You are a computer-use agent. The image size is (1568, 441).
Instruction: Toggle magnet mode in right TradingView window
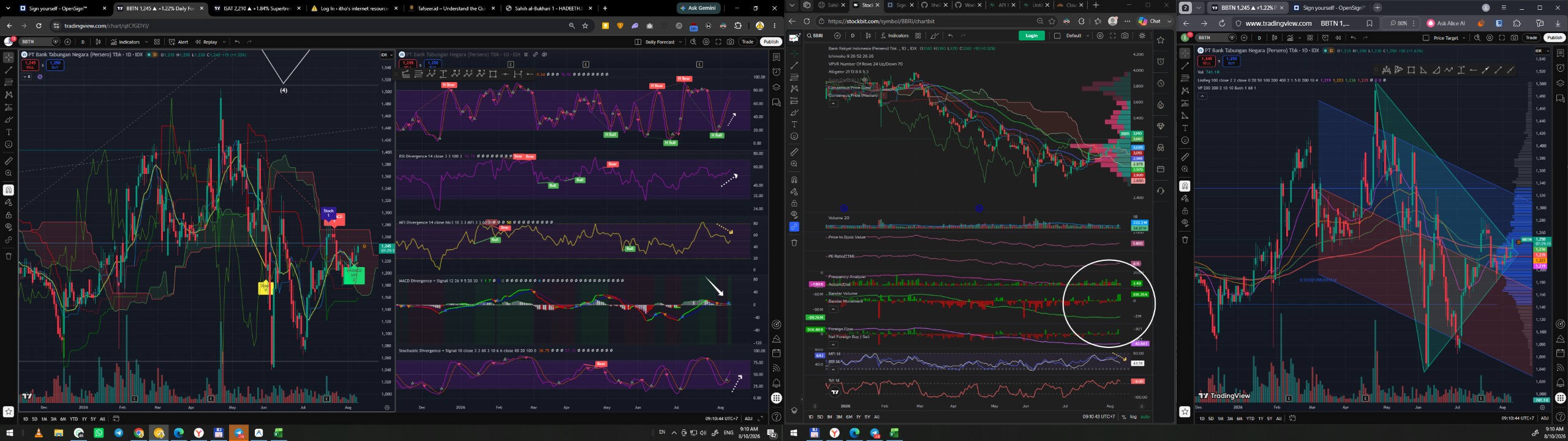pyautogui.click(x=1185, y=186)
